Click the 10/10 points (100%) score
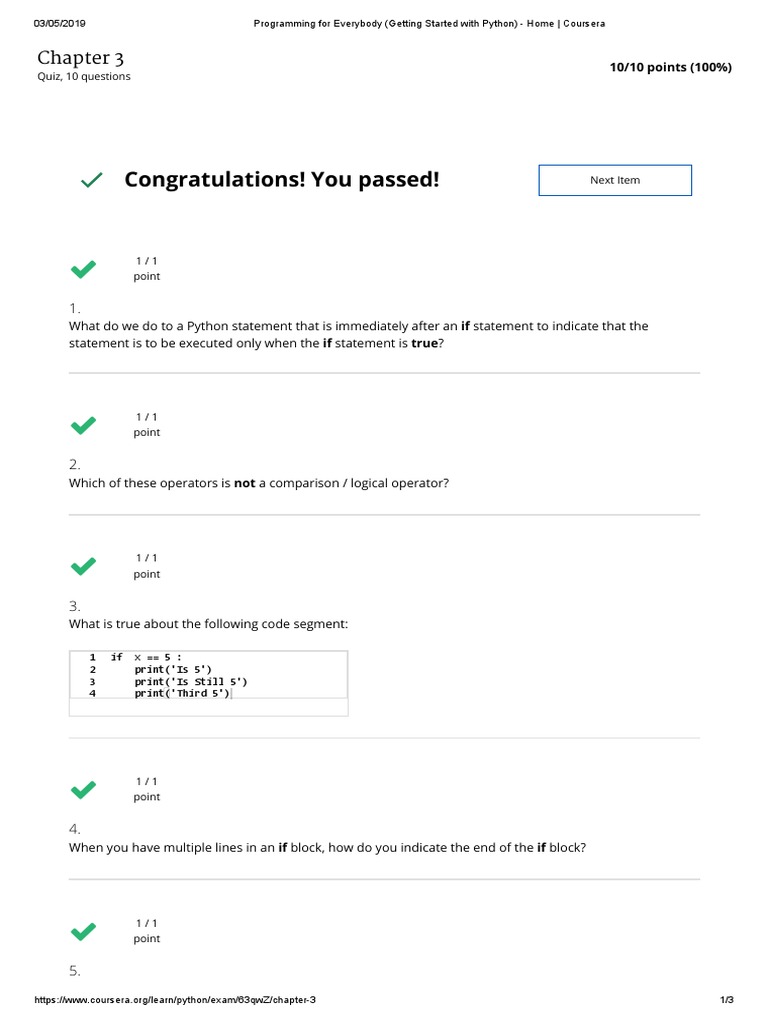Viewport: 768px width, 1024px height. point(670,67)
